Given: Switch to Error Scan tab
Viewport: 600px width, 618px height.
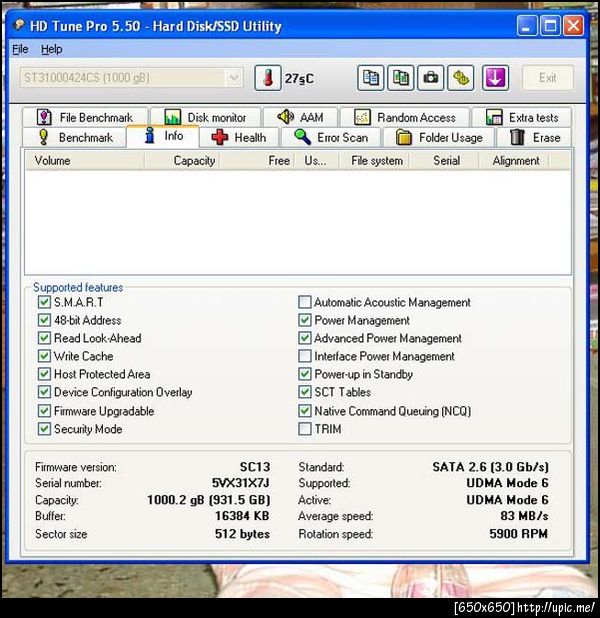Looking at the screenshot, I should (331, 138).
